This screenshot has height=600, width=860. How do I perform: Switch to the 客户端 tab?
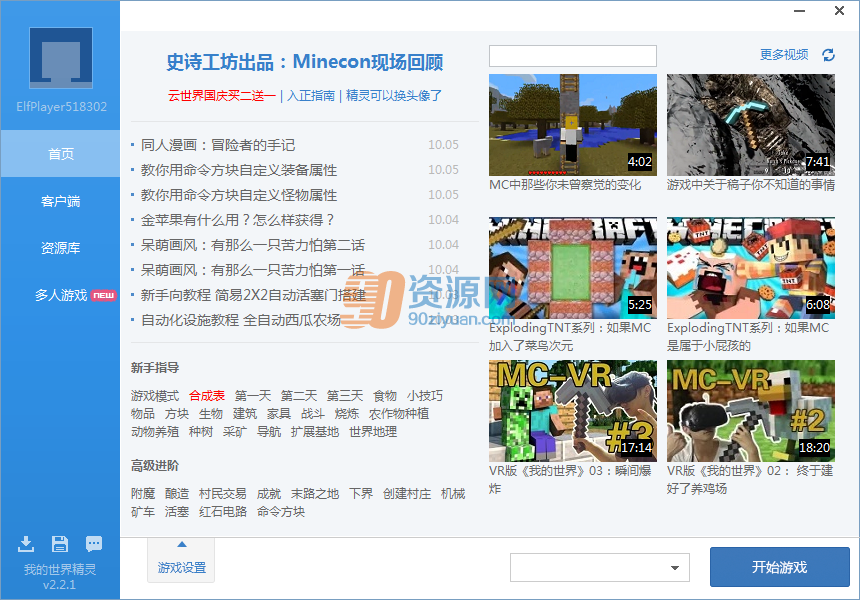[x=60, y=201]
